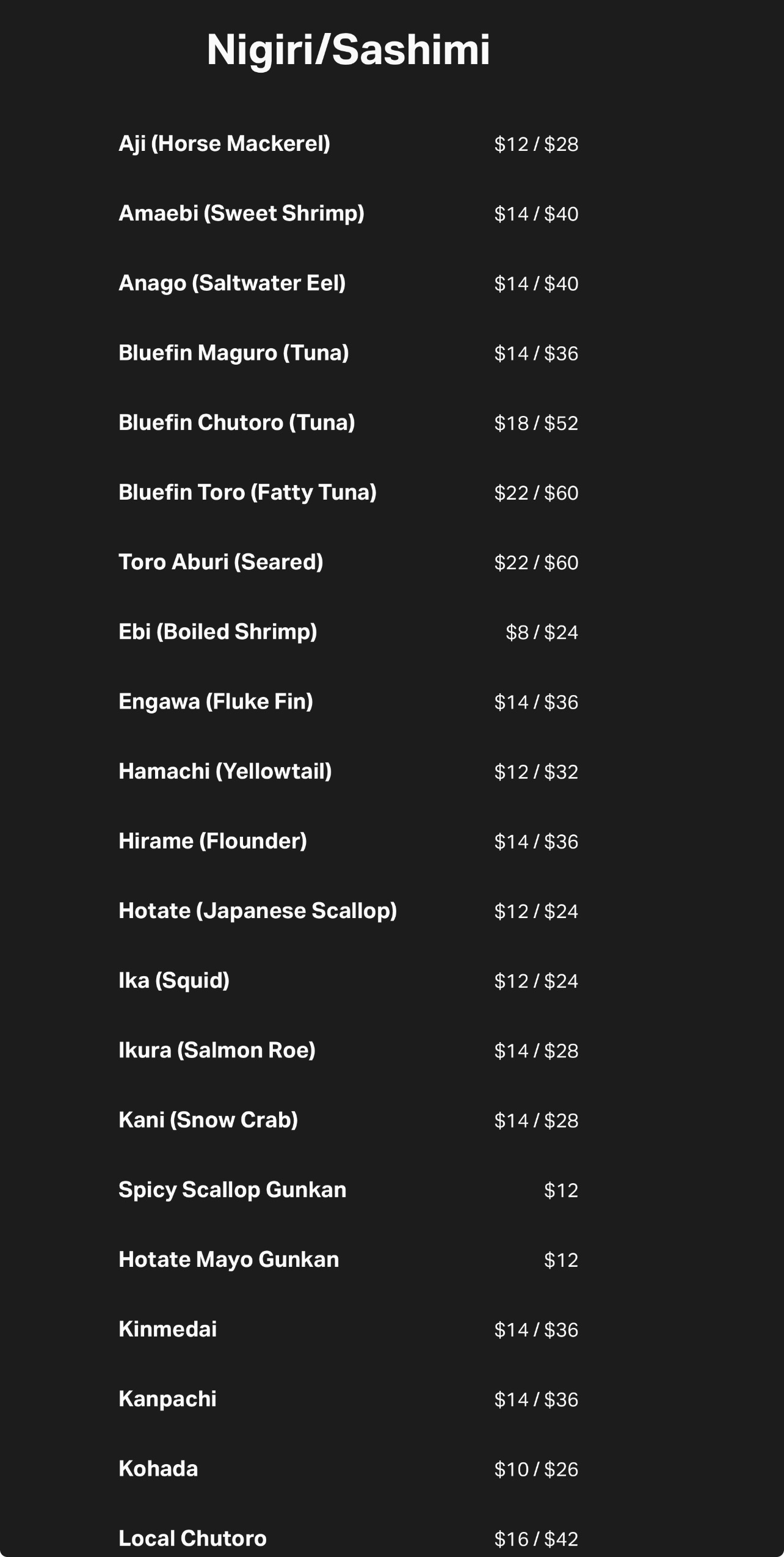Click the Hotate Mayo Gunkan $12 price

[x=561, y=1260]
